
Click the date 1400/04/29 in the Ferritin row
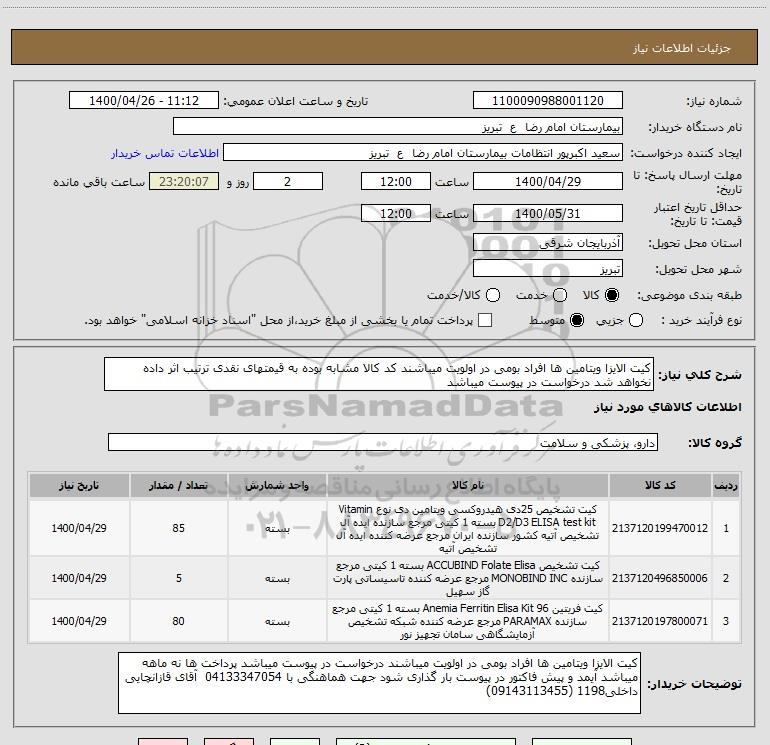pyautogui.click(x=79, y=621)
